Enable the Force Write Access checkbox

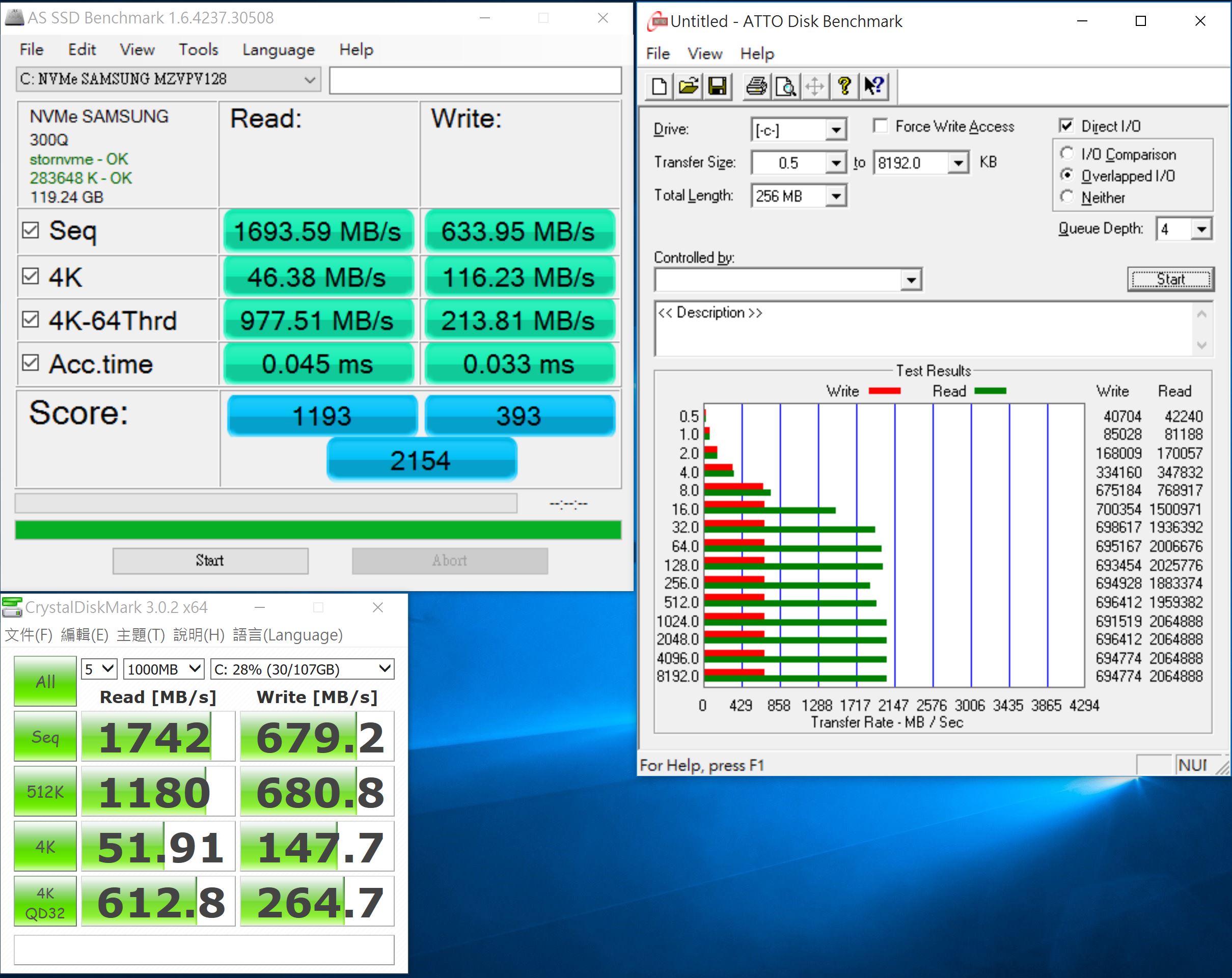[x=881, y=126]
